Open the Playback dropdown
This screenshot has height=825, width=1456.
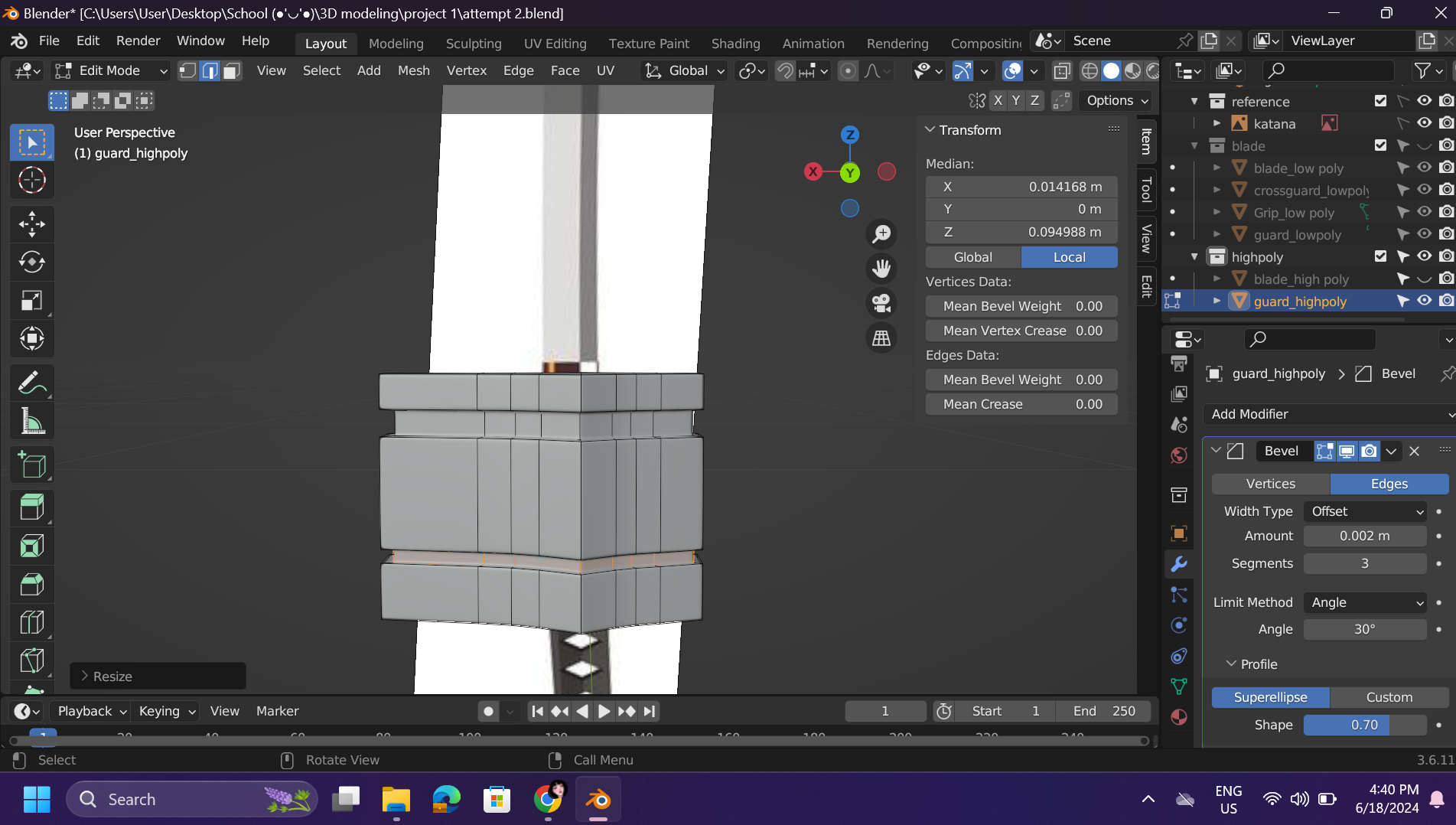(x=92, y=711)
